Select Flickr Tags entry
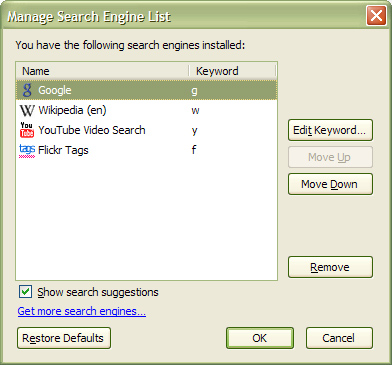The image size is (392, 365). [63, 150]
